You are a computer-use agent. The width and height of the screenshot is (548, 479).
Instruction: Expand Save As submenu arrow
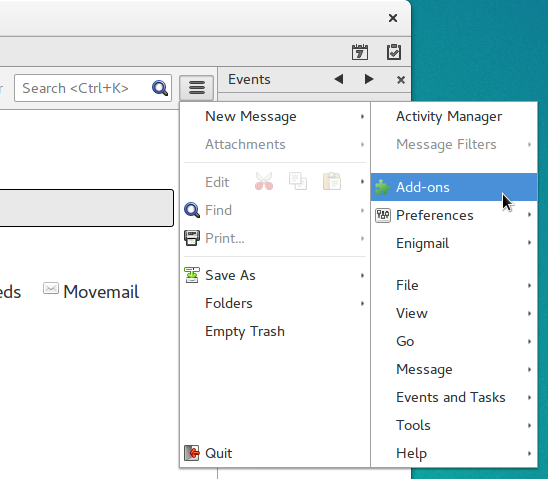click(x=362, y=275)
